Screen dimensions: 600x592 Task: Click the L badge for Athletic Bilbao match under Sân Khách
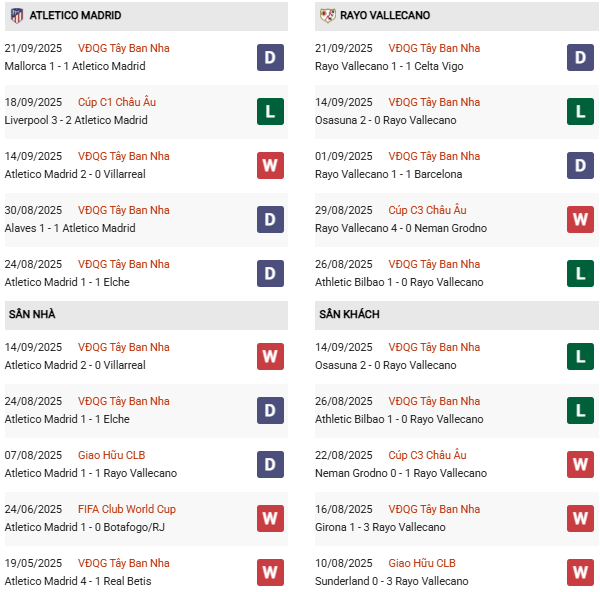580,410
